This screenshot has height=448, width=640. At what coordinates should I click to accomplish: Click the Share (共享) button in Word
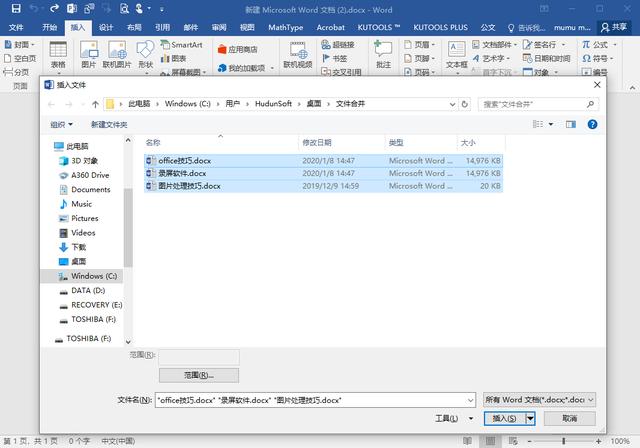pos(614,27)
